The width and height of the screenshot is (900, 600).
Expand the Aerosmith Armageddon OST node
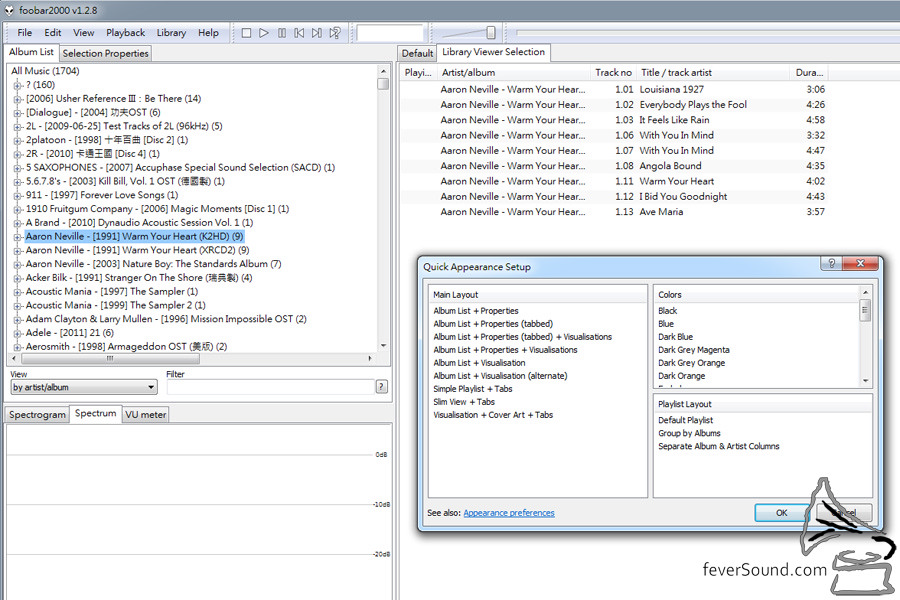(x=17, y=347)
